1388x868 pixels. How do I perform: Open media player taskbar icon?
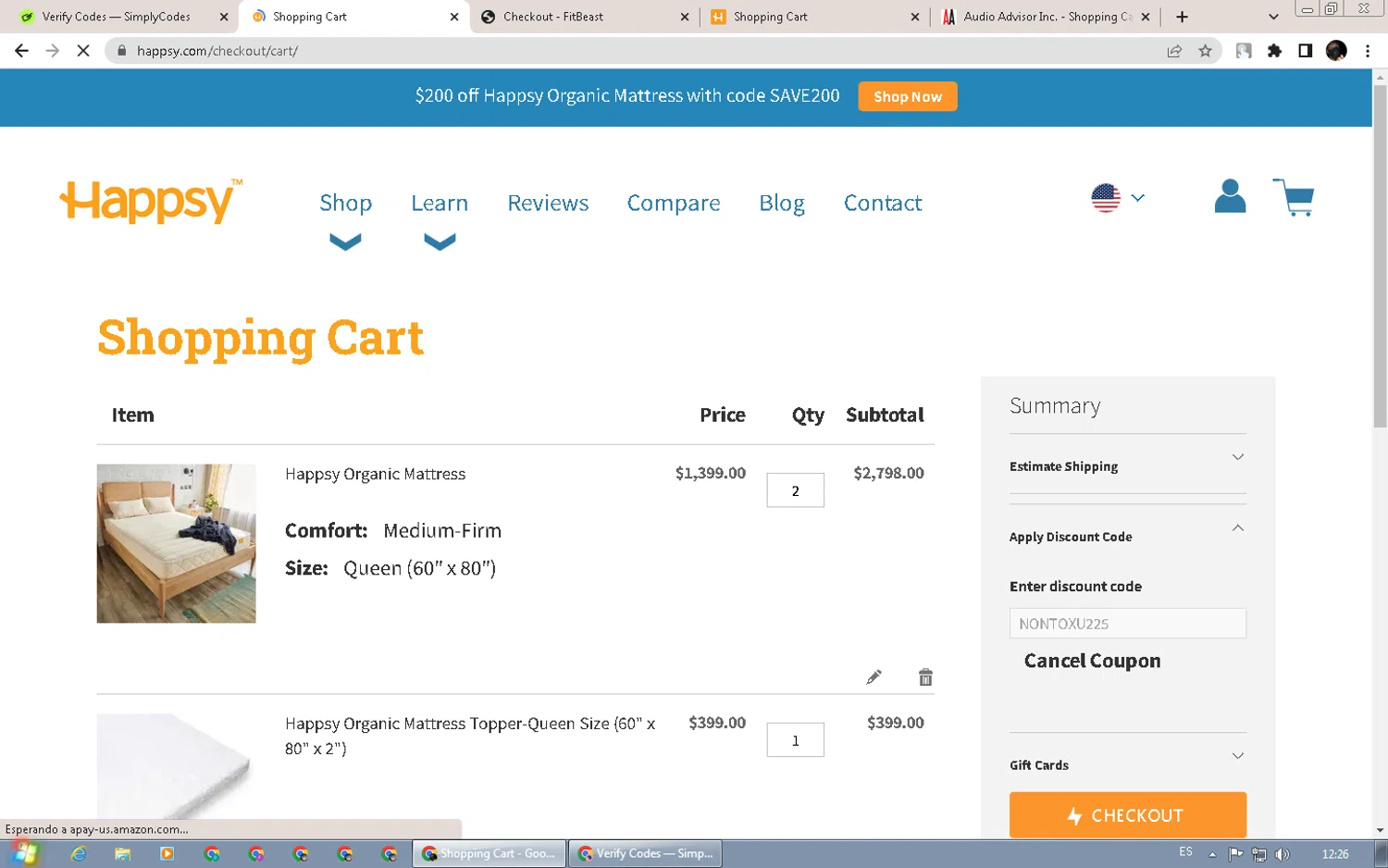[x=167, y=853]
